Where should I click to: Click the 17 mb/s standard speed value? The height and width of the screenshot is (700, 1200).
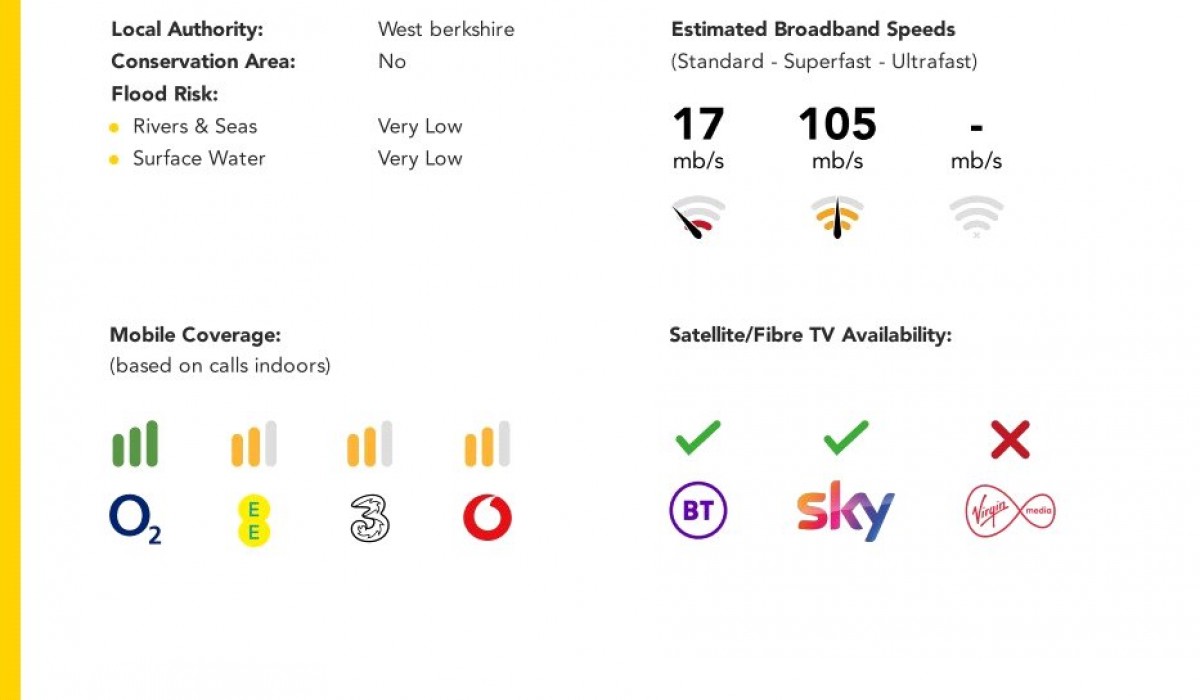click(x=698, y=139)
